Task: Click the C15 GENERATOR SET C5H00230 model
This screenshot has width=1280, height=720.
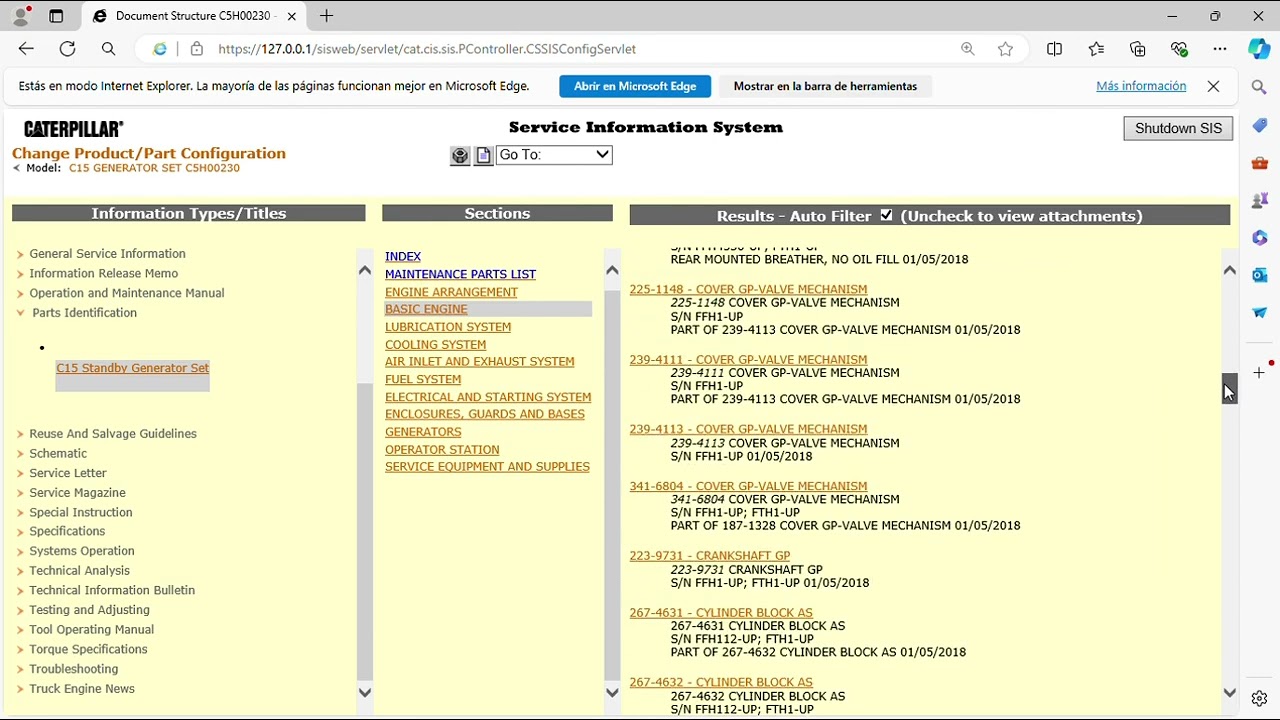Action: coord(154,168)
